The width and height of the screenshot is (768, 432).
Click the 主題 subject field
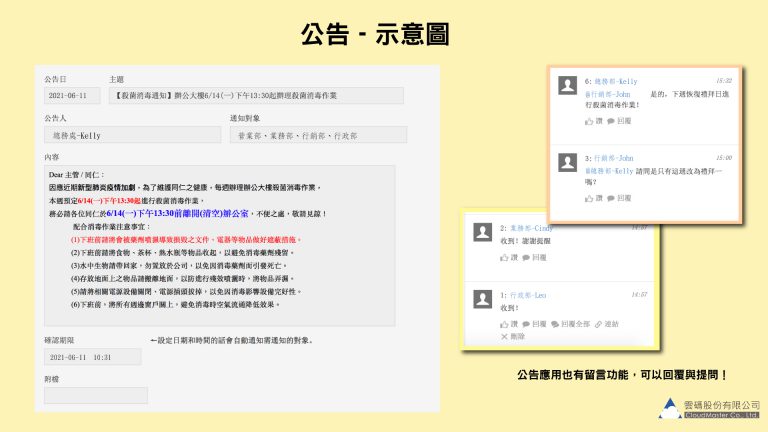(x=256, y=96)
